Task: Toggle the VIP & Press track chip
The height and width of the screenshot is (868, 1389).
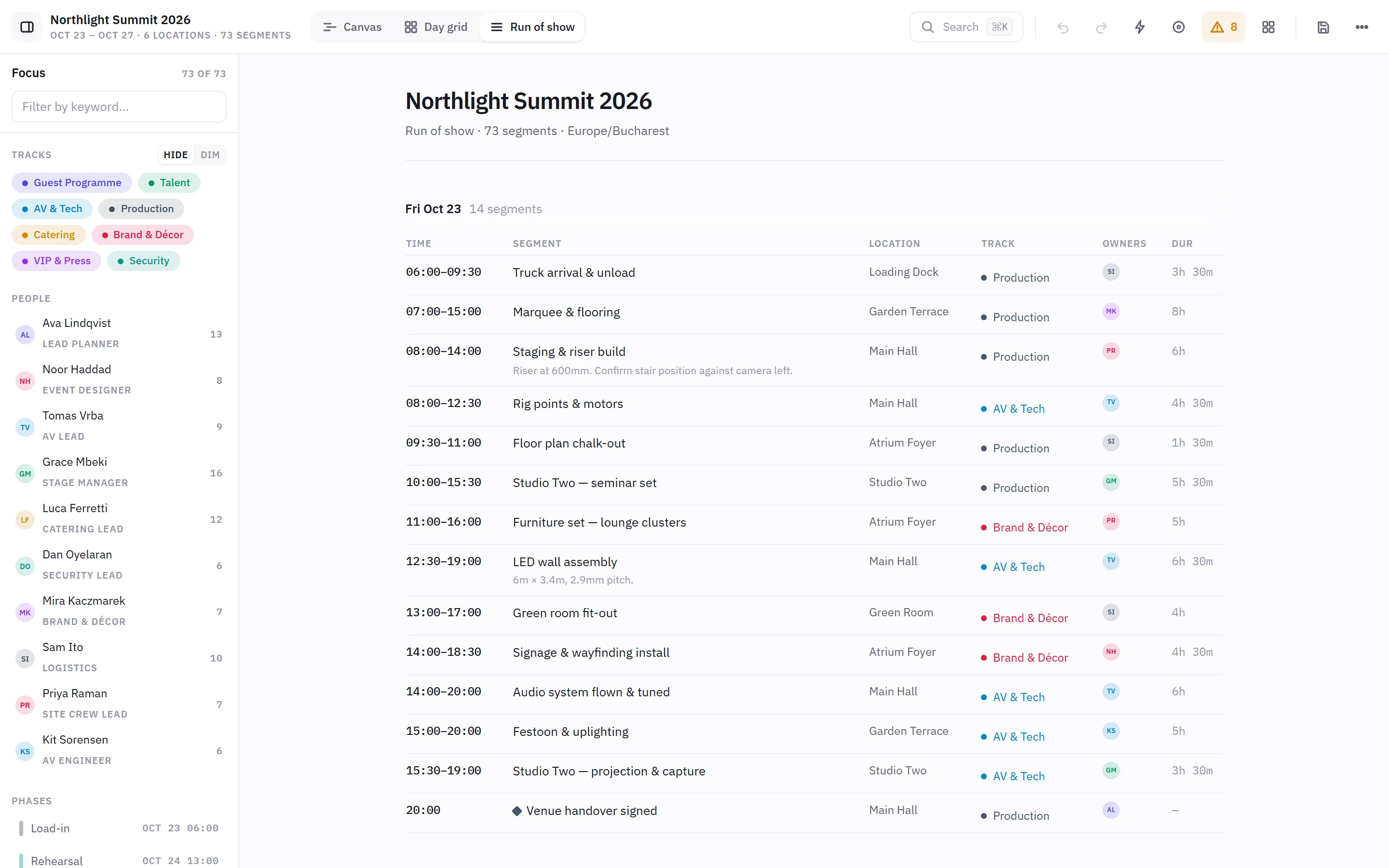Action: [56, 260]
